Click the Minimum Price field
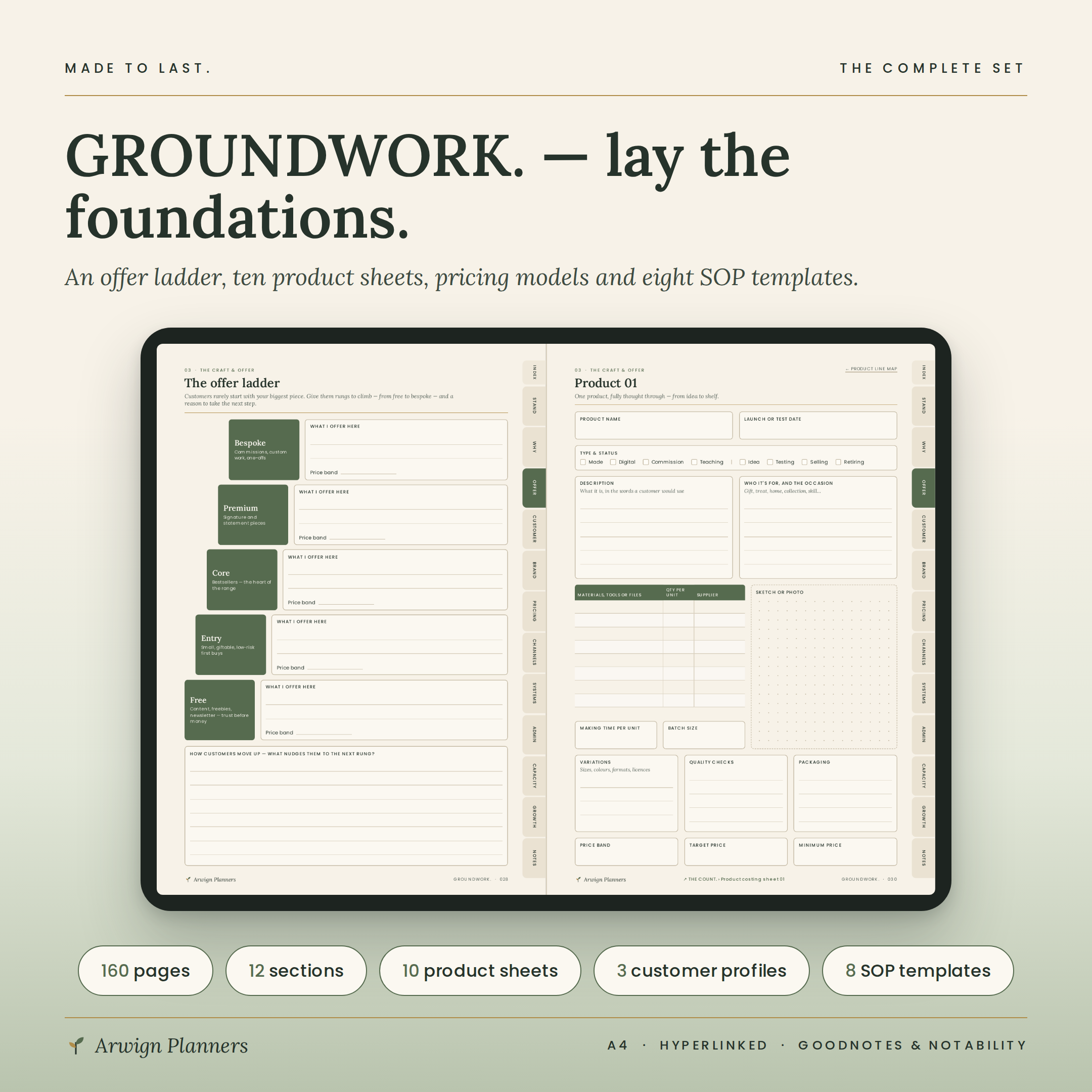 point(845,852)
